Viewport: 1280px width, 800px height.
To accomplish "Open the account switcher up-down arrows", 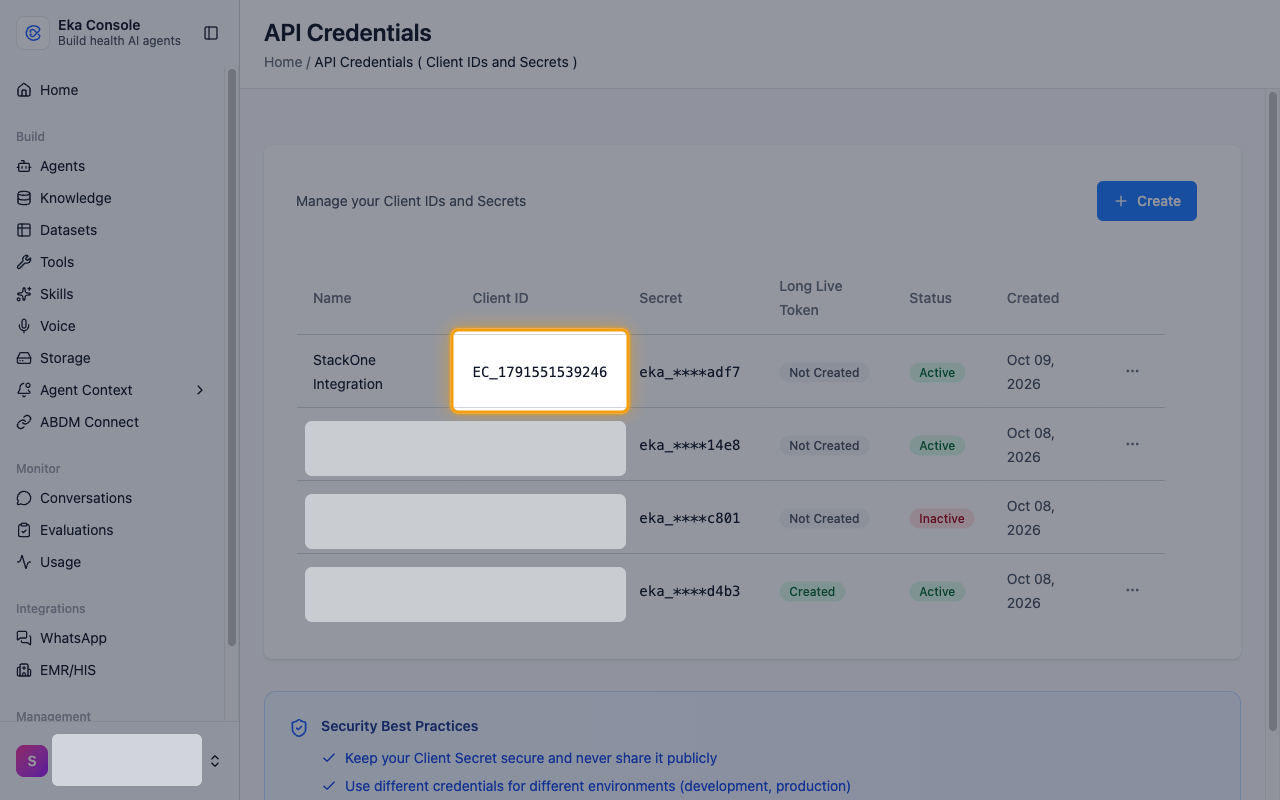I will (214, 761).
